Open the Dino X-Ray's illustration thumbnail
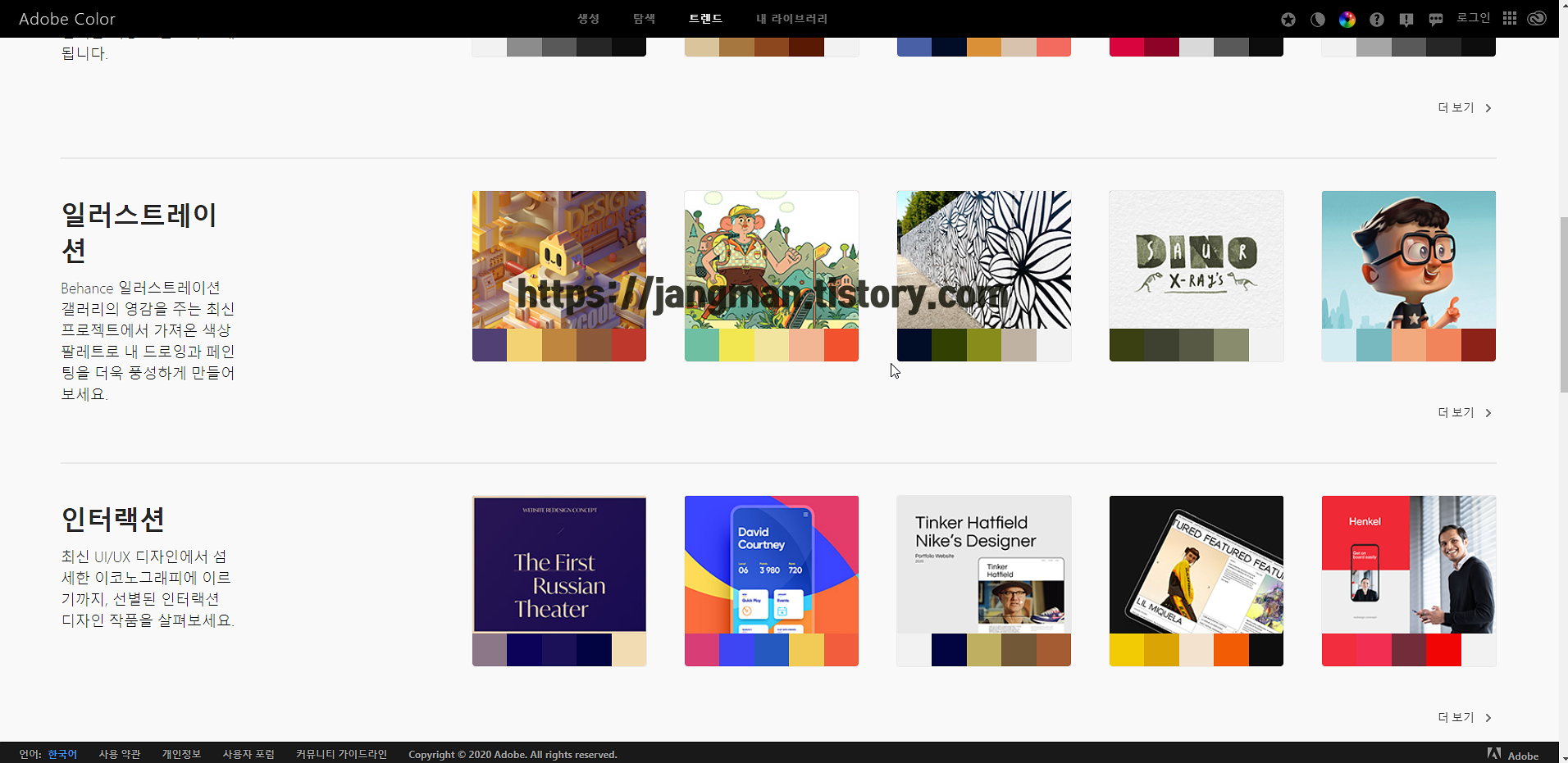 1197,260
